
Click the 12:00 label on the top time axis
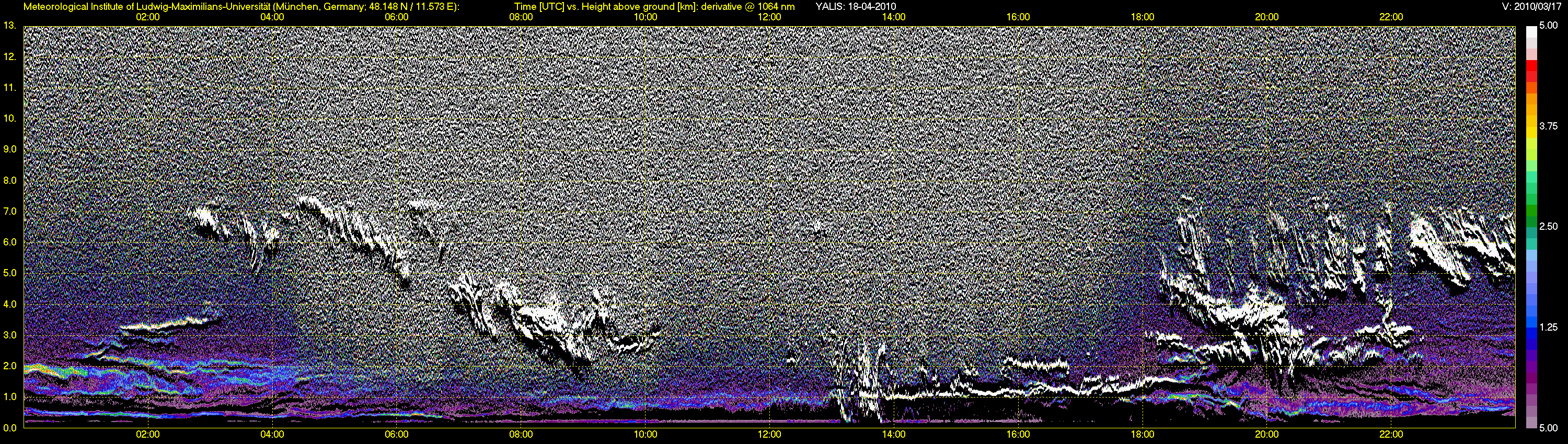[769, 17]
